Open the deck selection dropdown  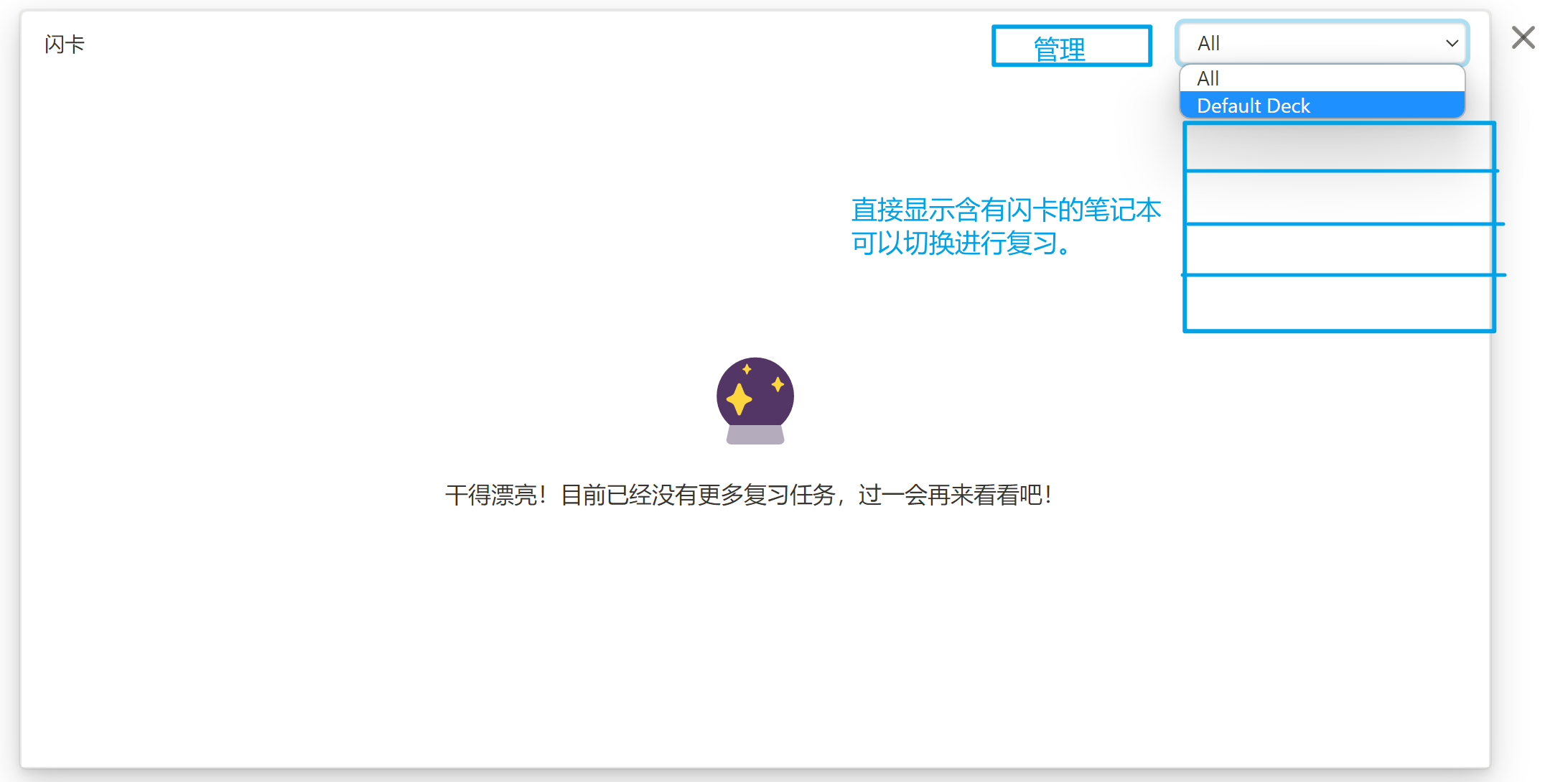(x=1321, y=43)
